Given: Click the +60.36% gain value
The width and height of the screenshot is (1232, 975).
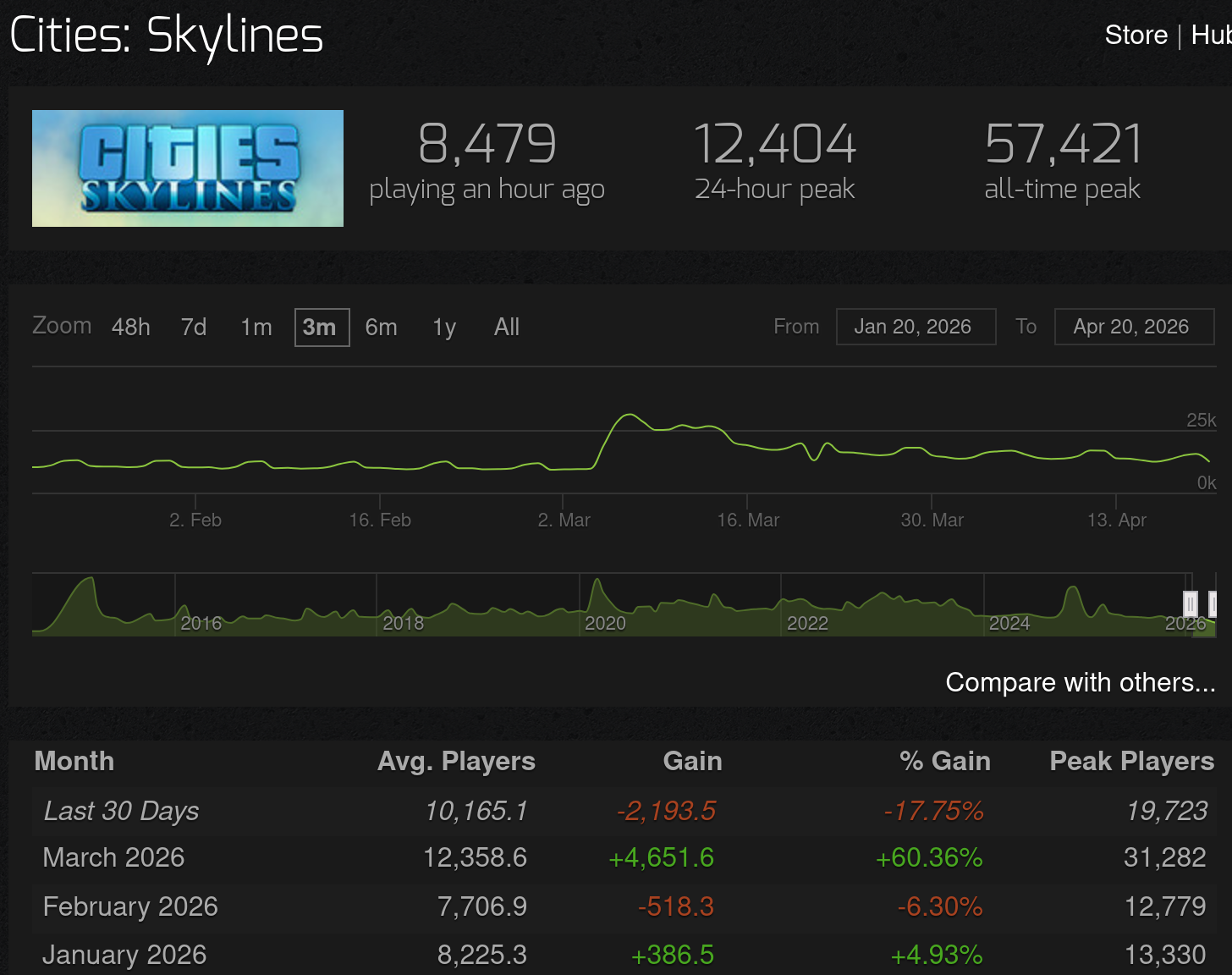Looking at the screenshot, I should (929, 857).
